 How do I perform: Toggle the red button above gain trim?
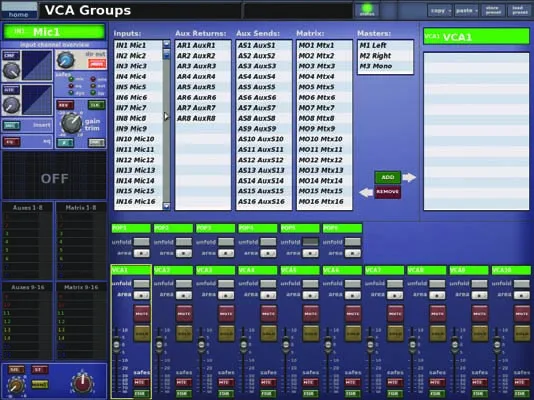click(x=65, y=105)
